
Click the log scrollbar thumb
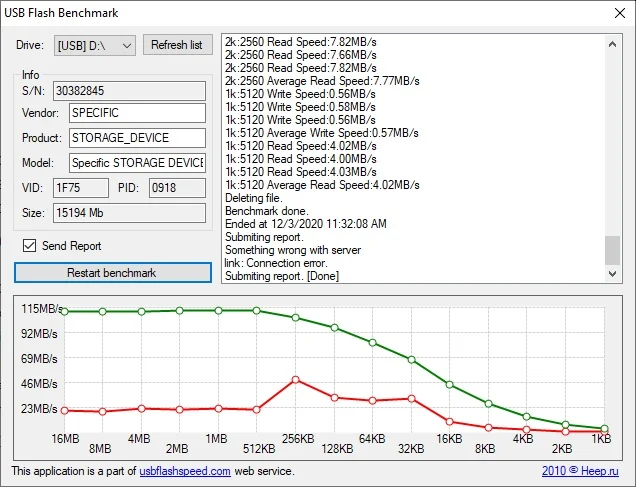pos(612,250)
